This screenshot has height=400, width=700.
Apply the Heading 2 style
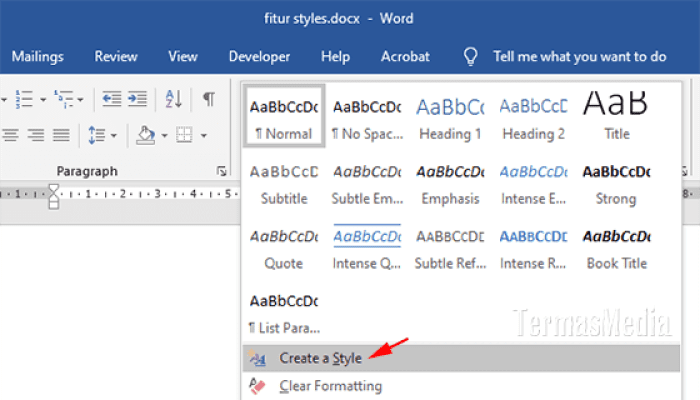(x=533, y=118)
